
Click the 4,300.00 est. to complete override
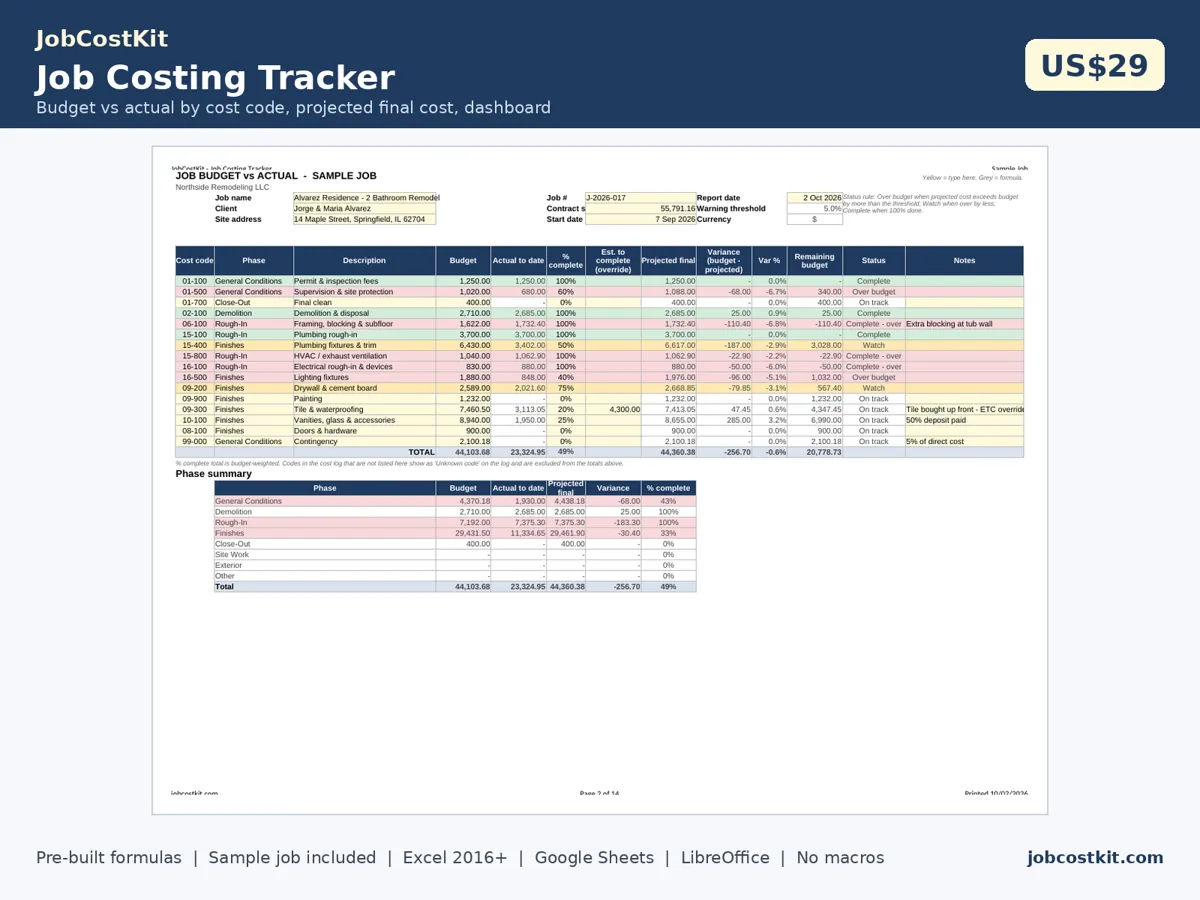coord(613,409)
